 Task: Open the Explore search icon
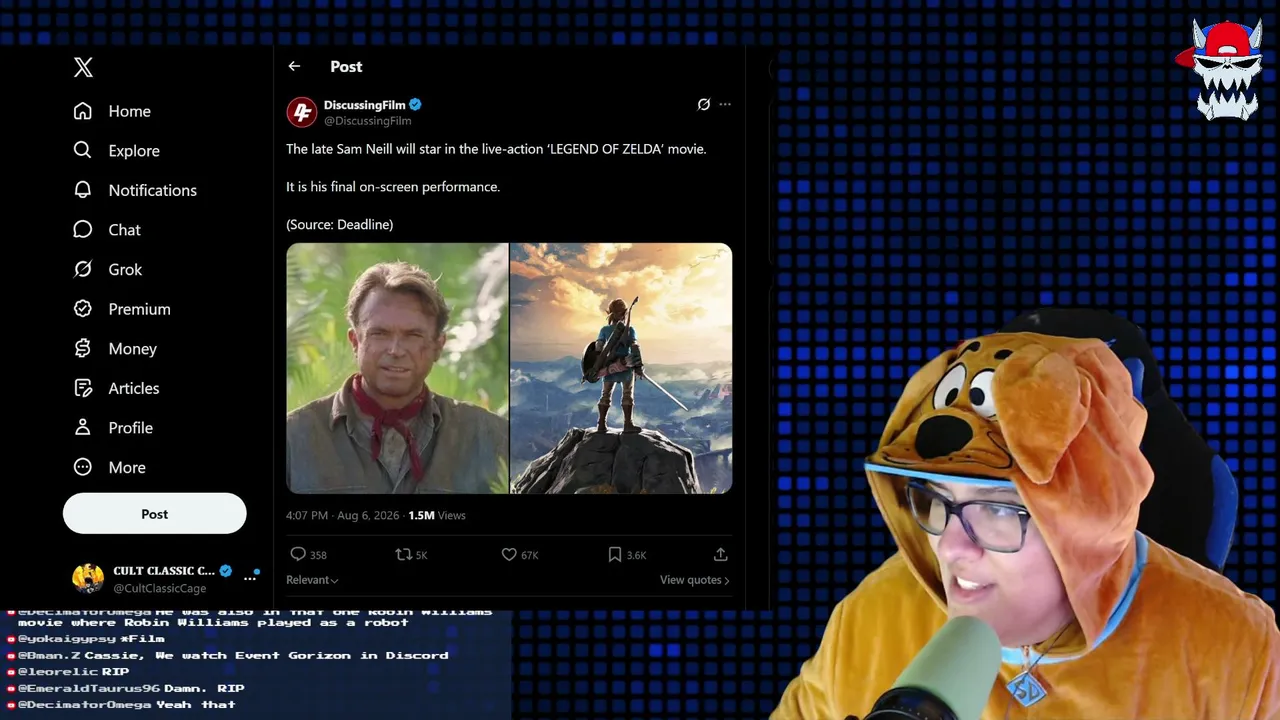tap(83, 150)
